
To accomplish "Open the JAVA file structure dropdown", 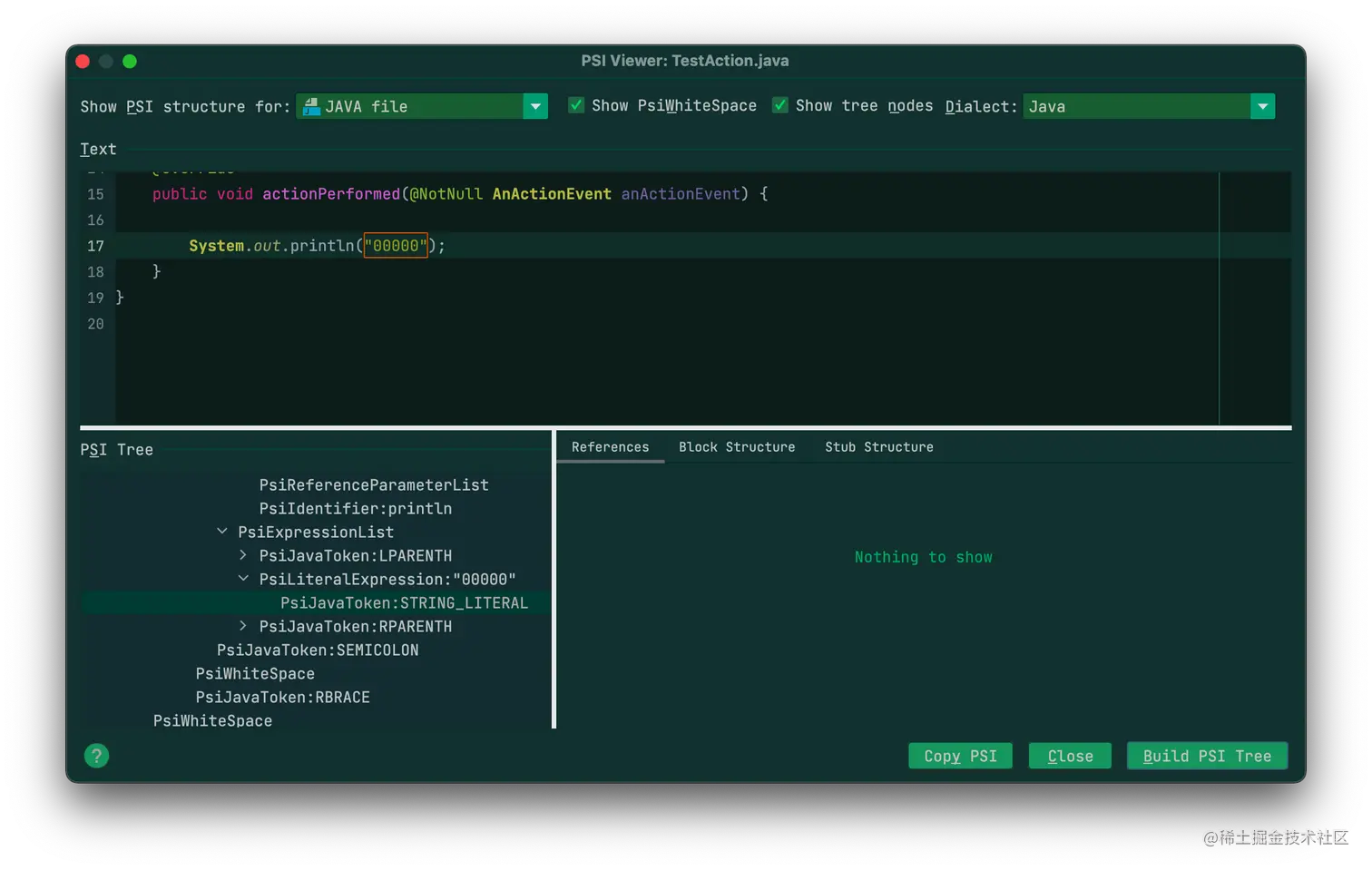I will point(535,106).
